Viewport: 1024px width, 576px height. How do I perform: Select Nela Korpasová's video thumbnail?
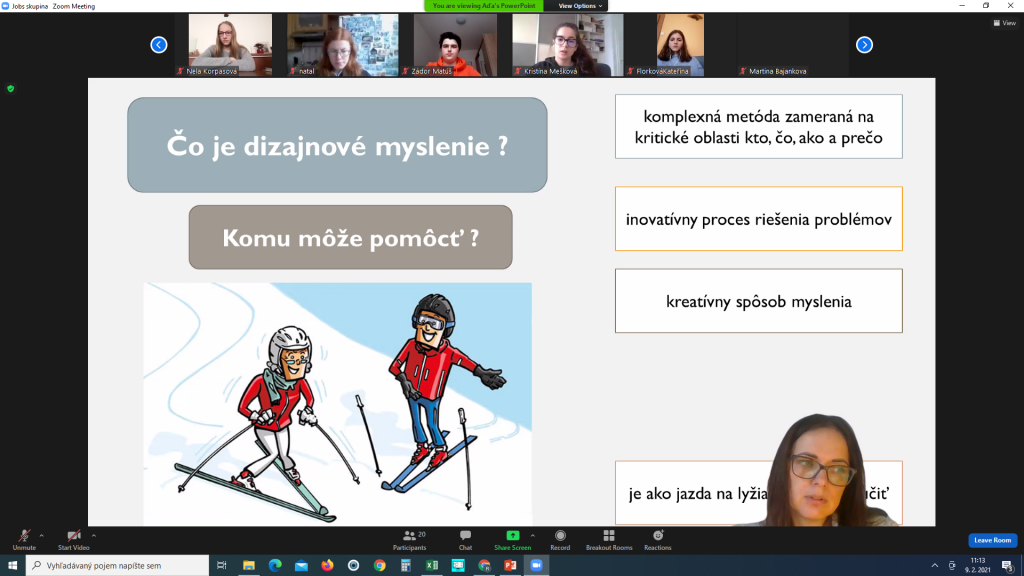click(x=230, y=45)
